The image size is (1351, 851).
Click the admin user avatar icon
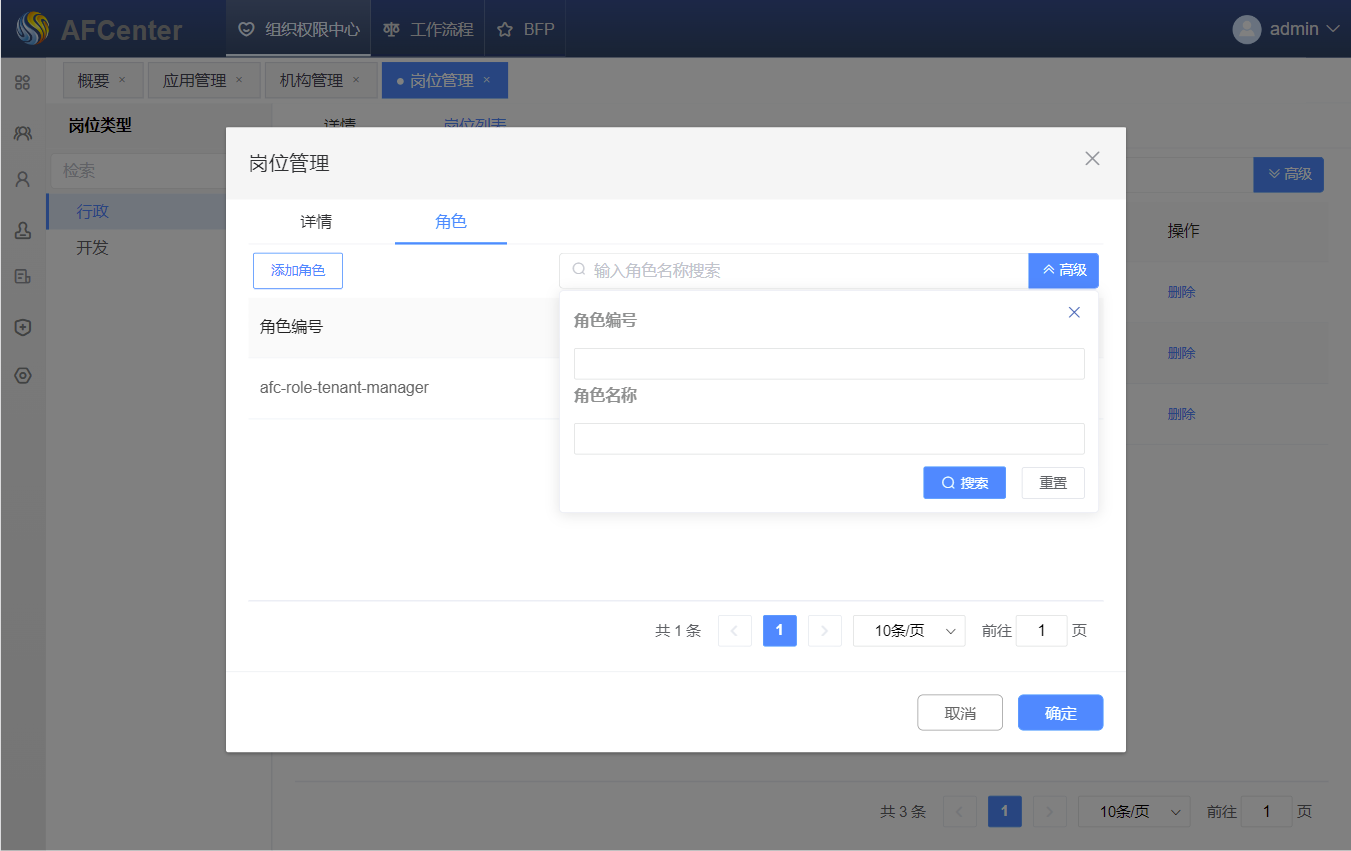coord(1246,29)
